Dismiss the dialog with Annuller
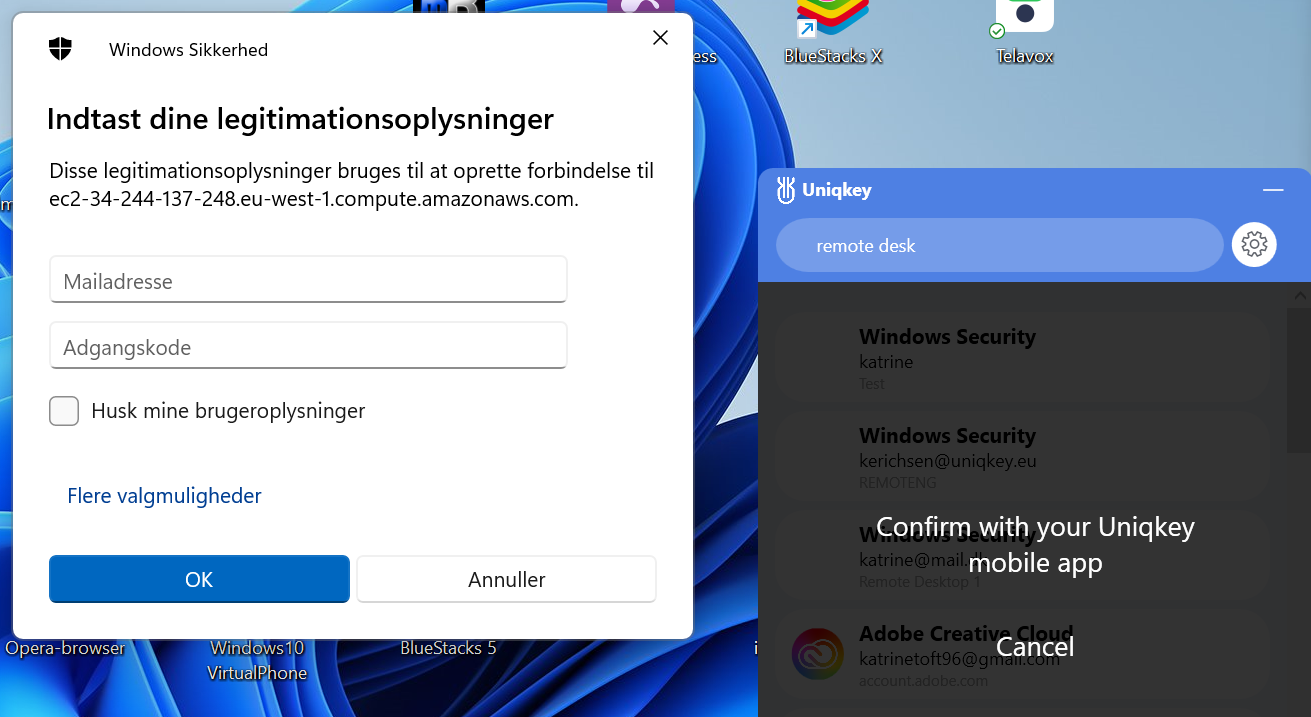 (506, 580)
